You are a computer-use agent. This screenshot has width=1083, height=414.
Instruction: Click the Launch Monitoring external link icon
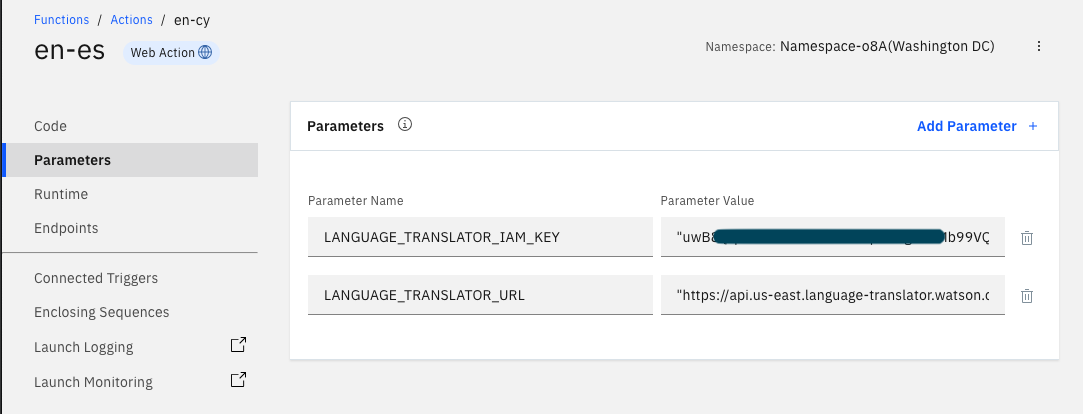238,381
